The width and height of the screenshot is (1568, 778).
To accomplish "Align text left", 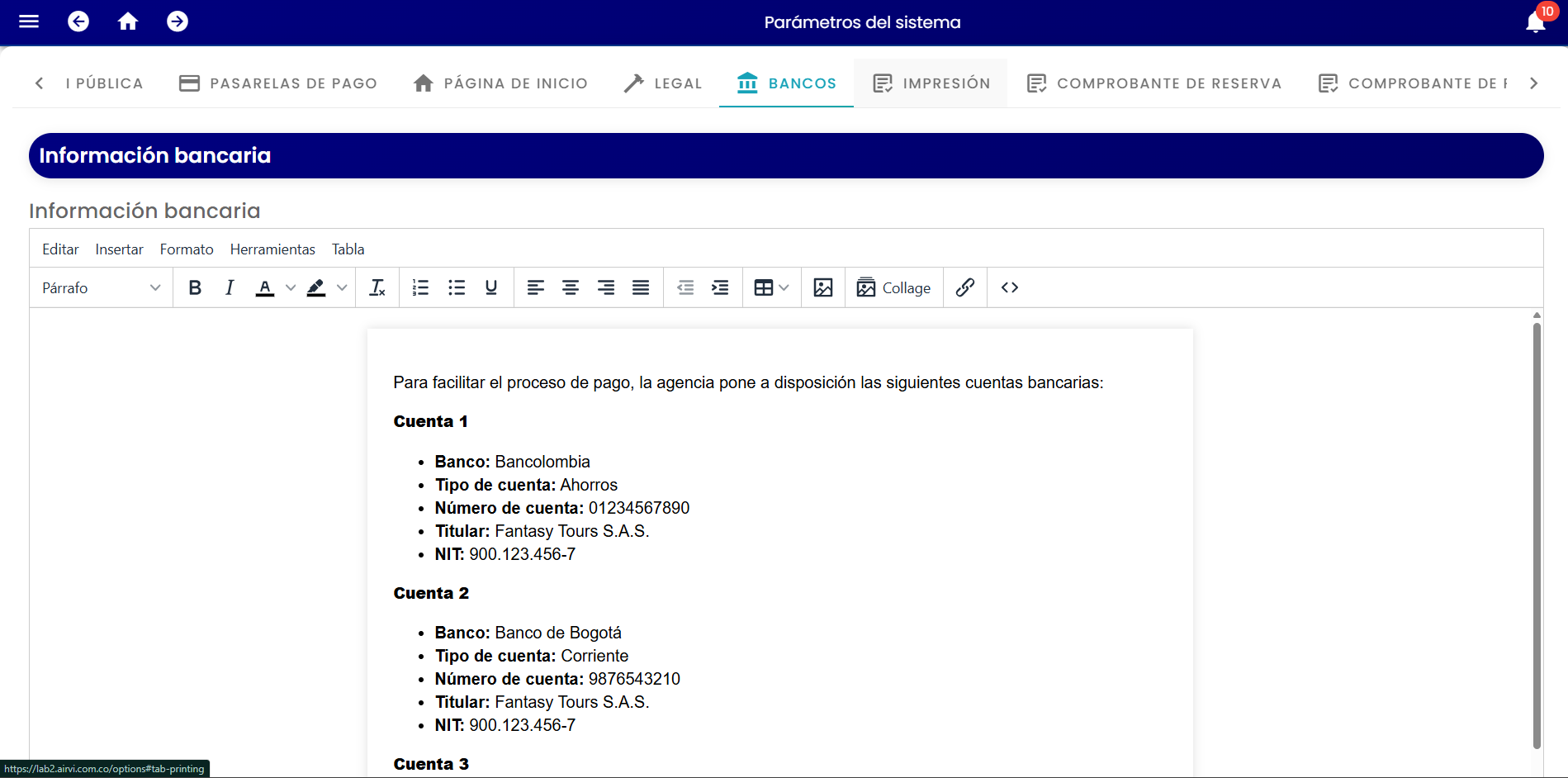I will [x=536, y=287].
